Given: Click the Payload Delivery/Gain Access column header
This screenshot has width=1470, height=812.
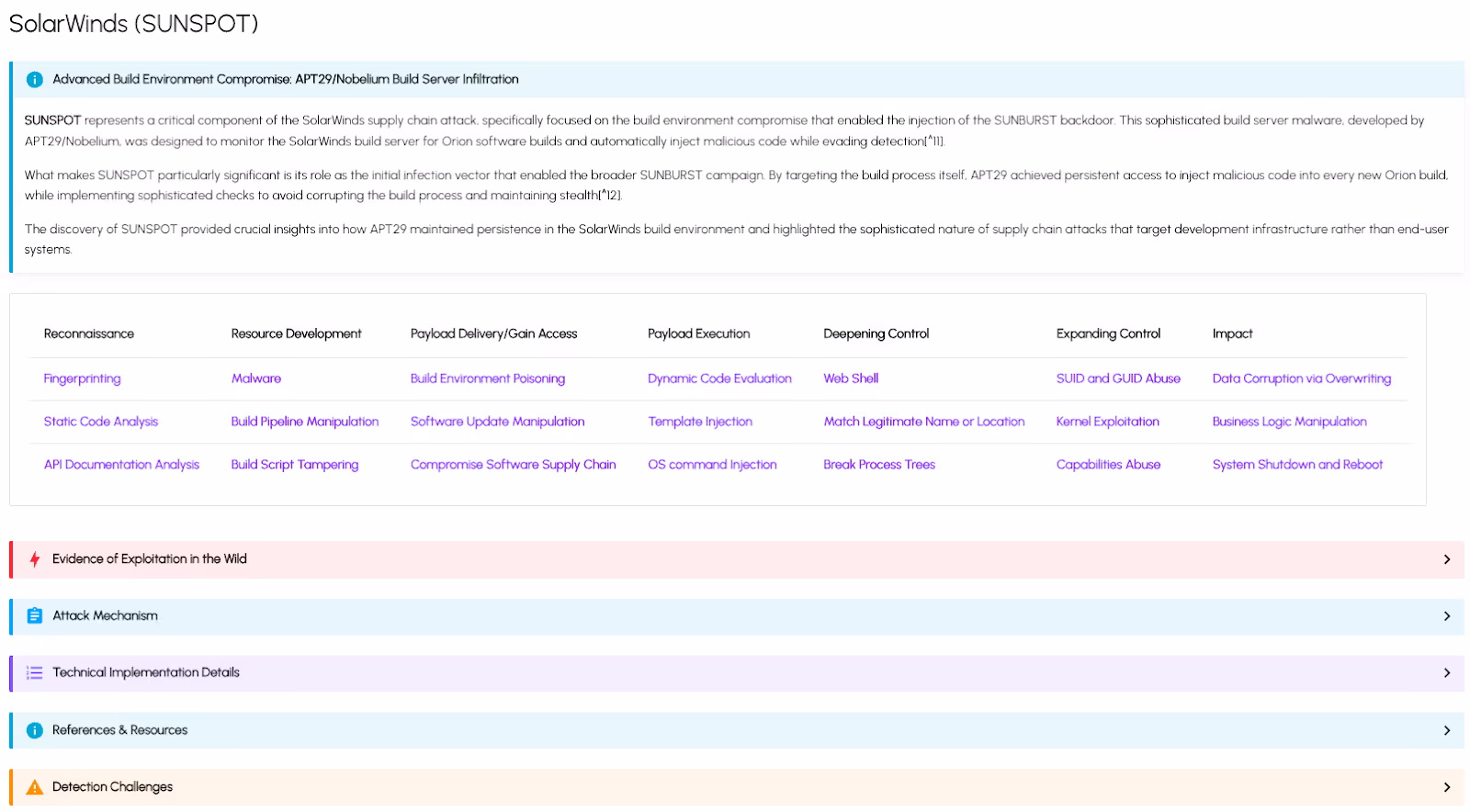Looking at the screenshot, I should (494, 334).
